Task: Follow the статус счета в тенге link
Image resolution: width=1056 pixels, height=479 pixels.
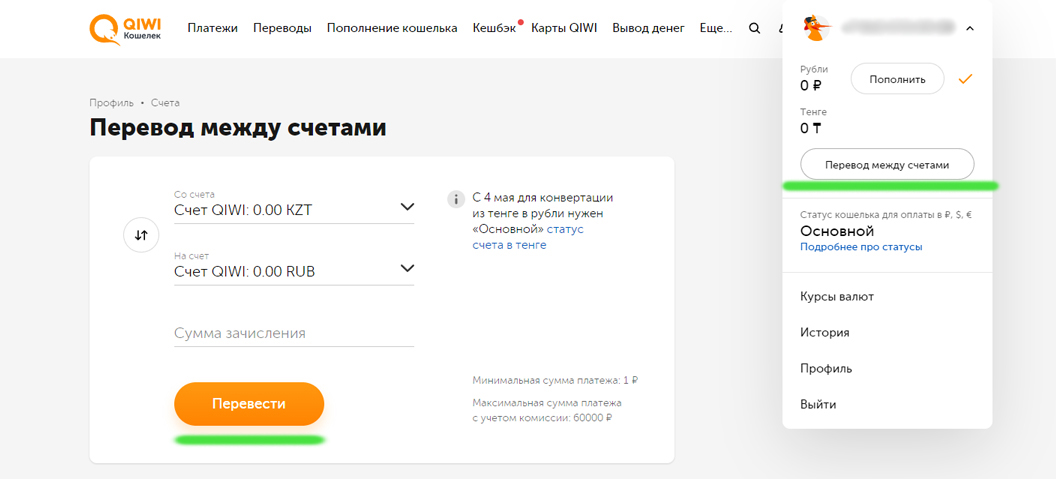Action: [x=527, y=237]
